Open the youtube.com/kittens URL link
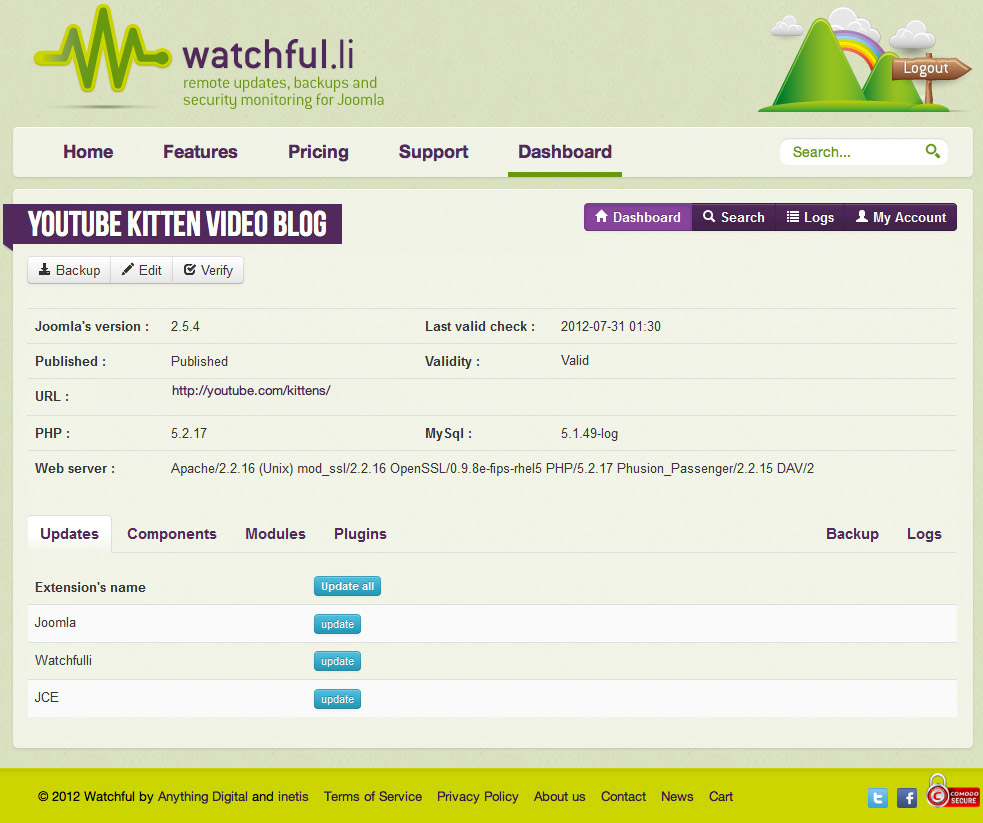Screen dimensions: 983x823 click(x=251, y=391)
